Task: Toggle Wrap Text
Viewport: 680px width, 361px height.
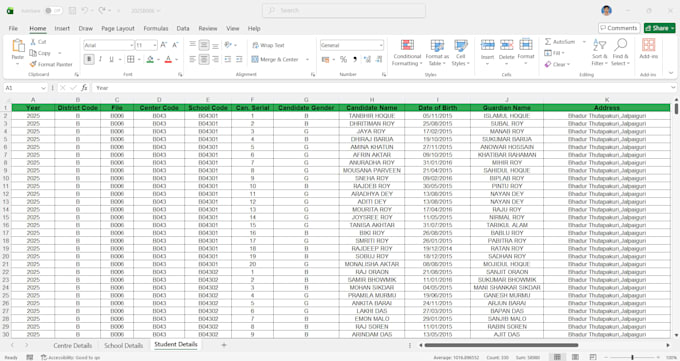Action: (268, 45)
